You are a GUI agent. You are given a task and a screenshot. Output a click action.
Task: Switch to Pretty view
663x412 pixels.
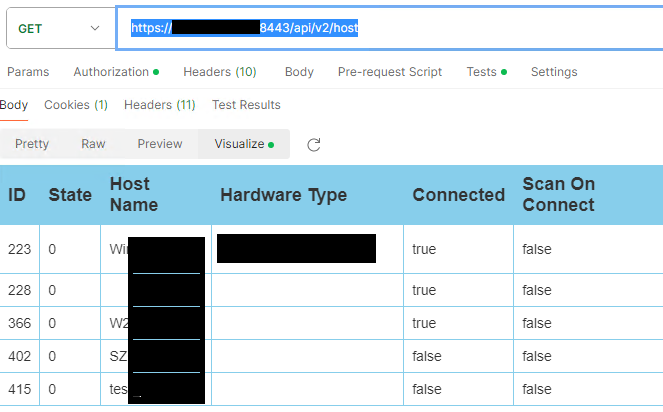(x=32, y=144)
